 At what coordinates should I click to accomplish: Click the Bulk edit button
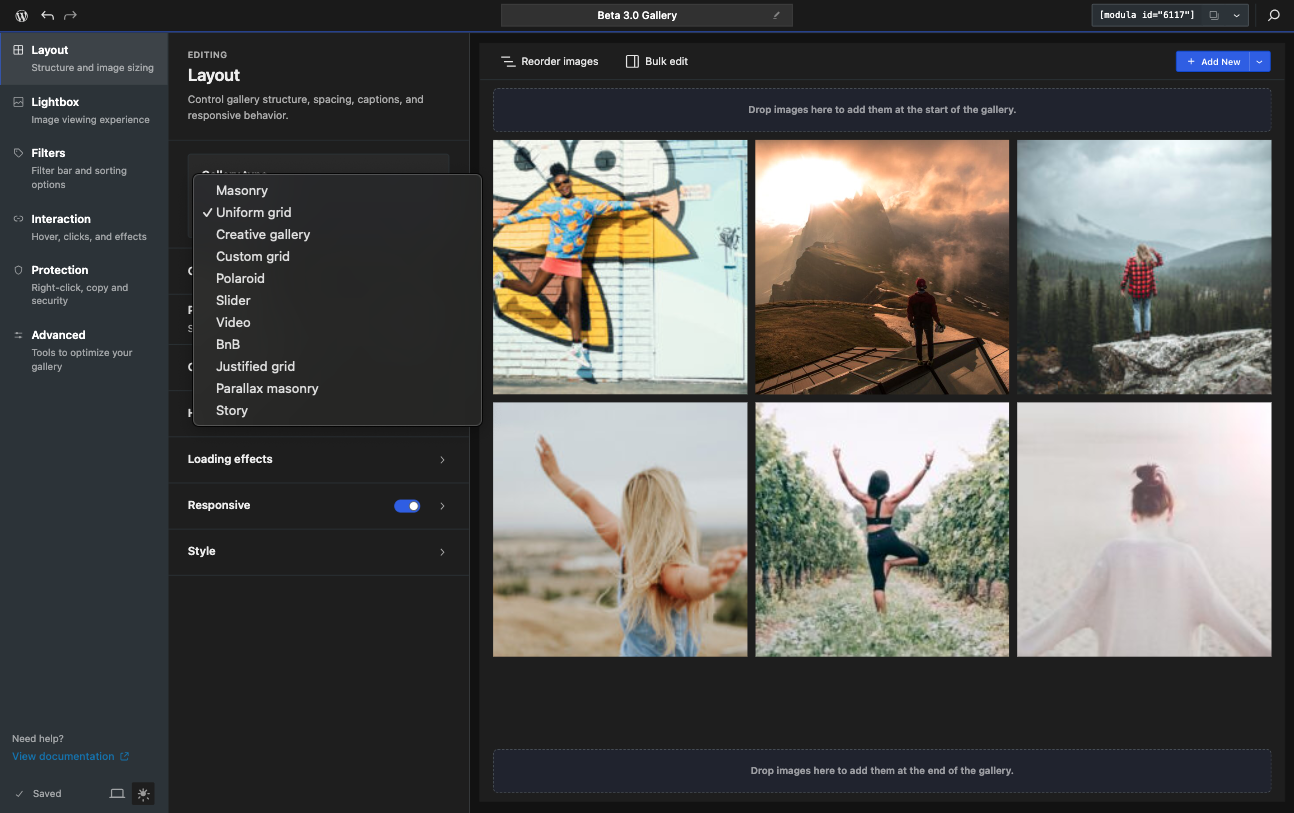coord(657,62)
